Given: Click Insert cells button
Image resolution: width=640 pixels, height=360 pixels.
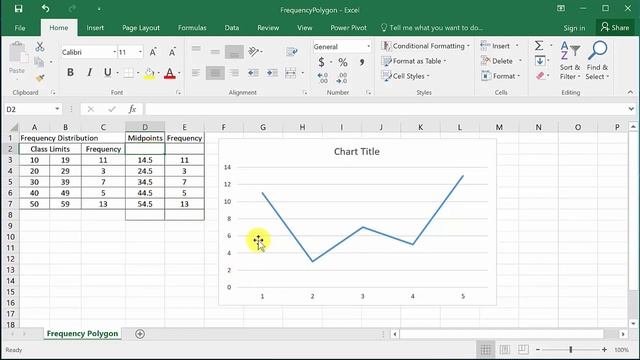Looking at the screenshot, I should [500, 46].
